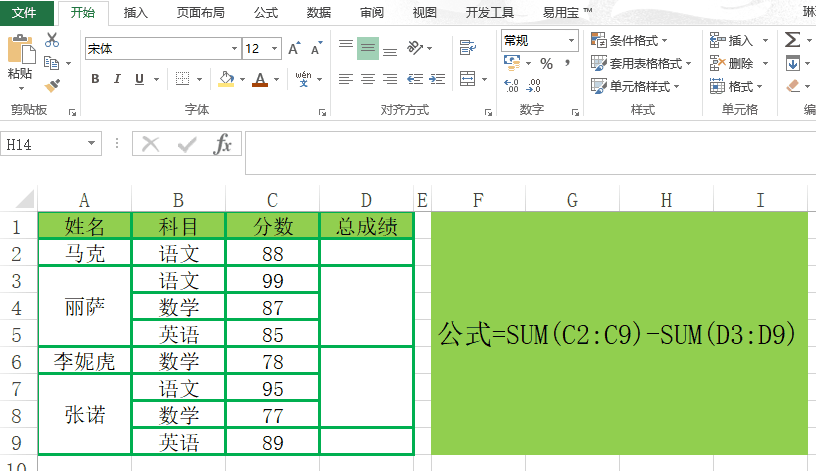Viewport: 816px width, 471px height.
Task: Click the Wrap Text icon
Action: [467, 48]
